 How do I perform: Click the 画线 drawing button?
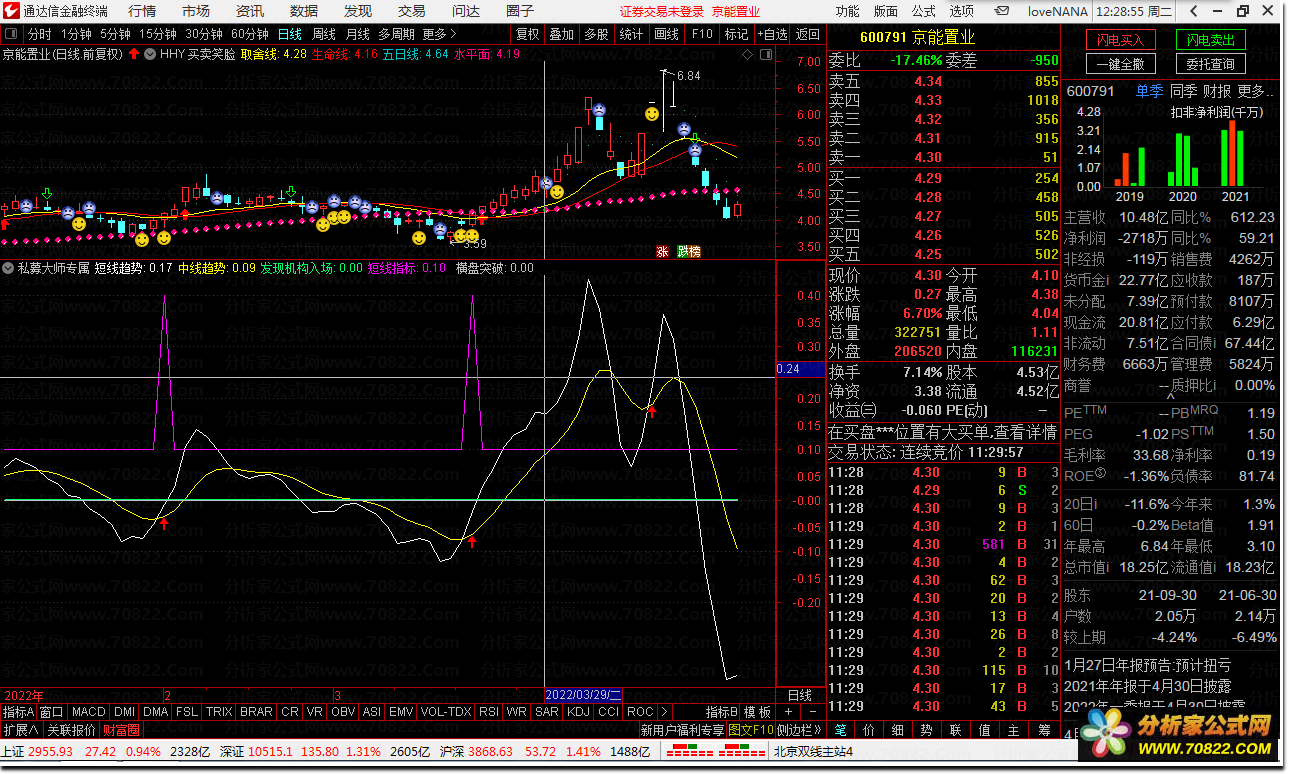point(666,34)
